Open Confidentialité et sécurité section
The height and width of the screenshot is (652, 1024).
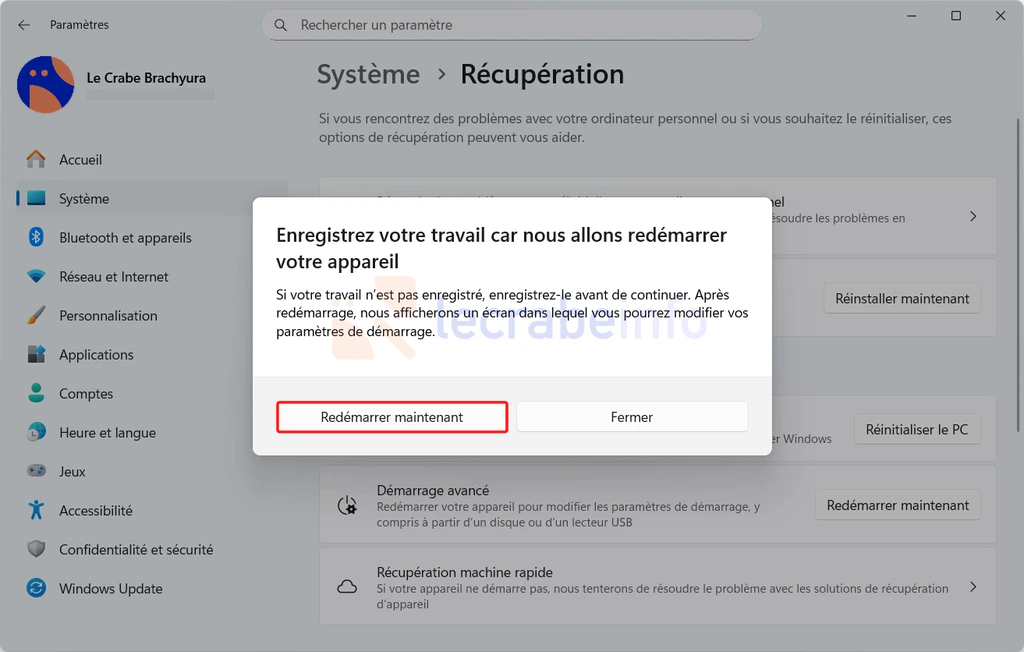point(136,550)
